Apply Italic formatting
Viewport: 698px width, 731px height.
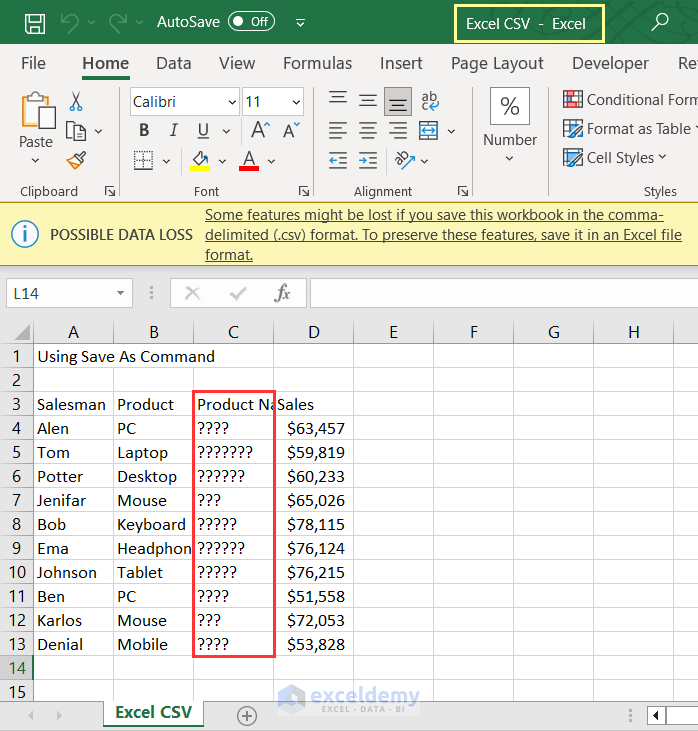173,131
